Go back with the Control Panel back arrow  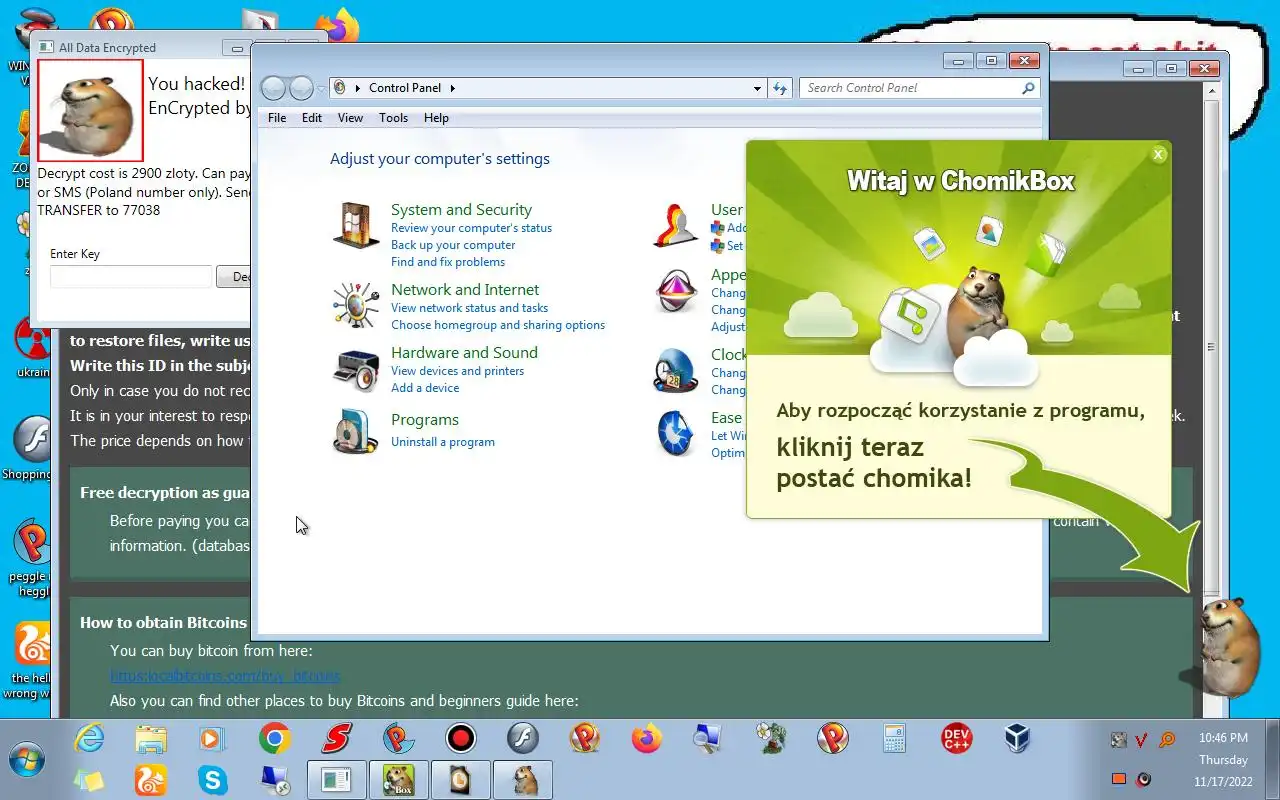pos(273,88)
